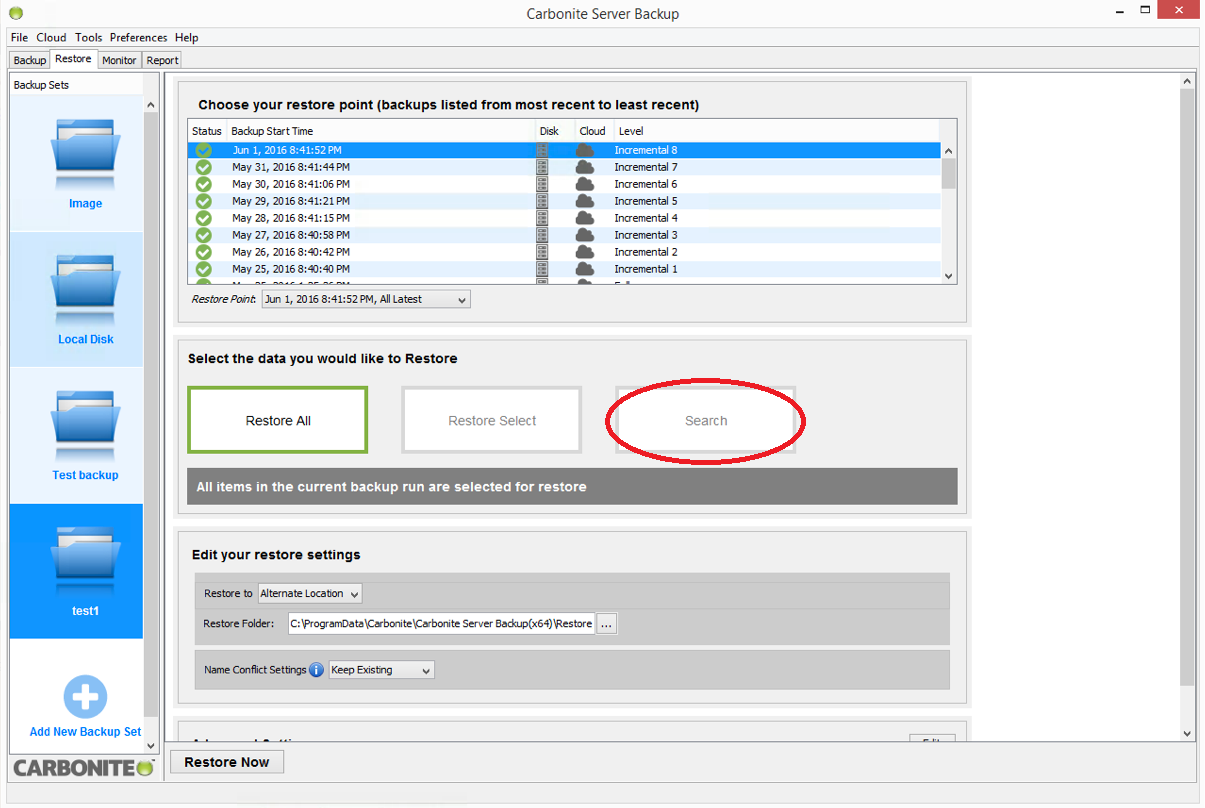Image resolution: width=1205 pixels, height=808 pixels.
Task: Click the Add New Backup Set plus icon
Action: pos(85,697)
